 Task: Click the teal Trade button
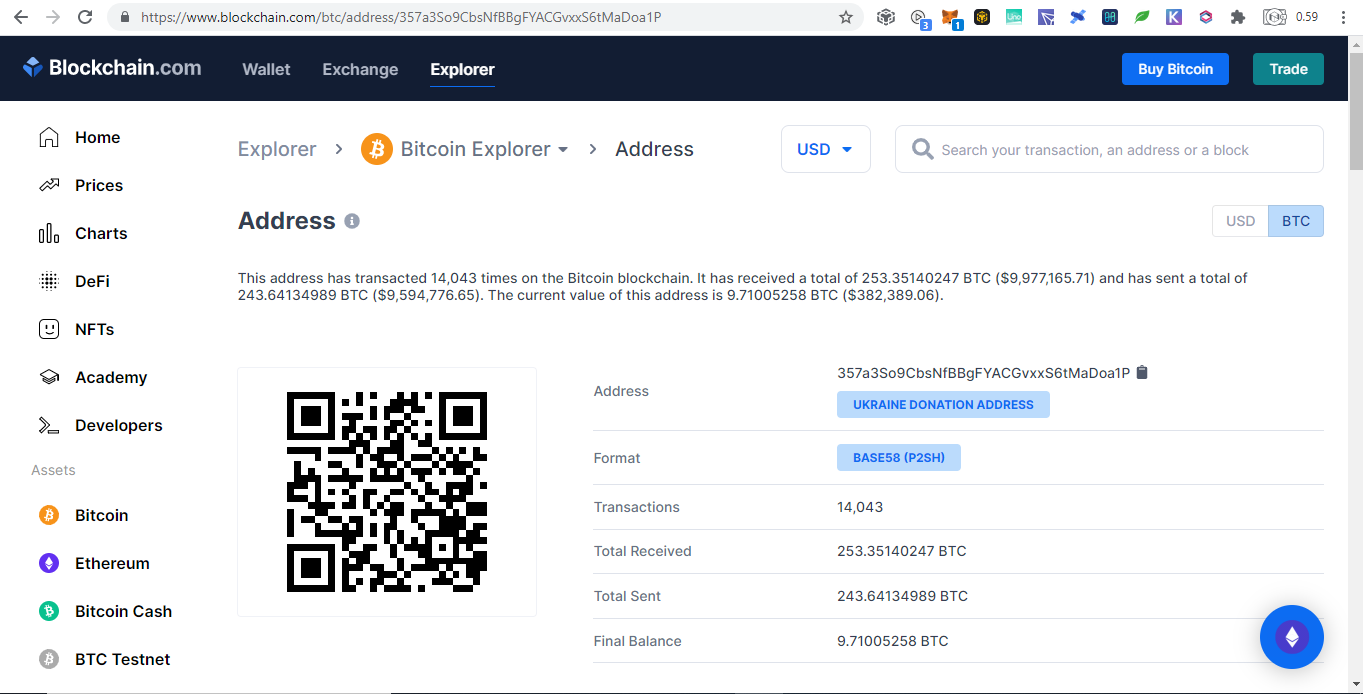[x=1288, y=69]
